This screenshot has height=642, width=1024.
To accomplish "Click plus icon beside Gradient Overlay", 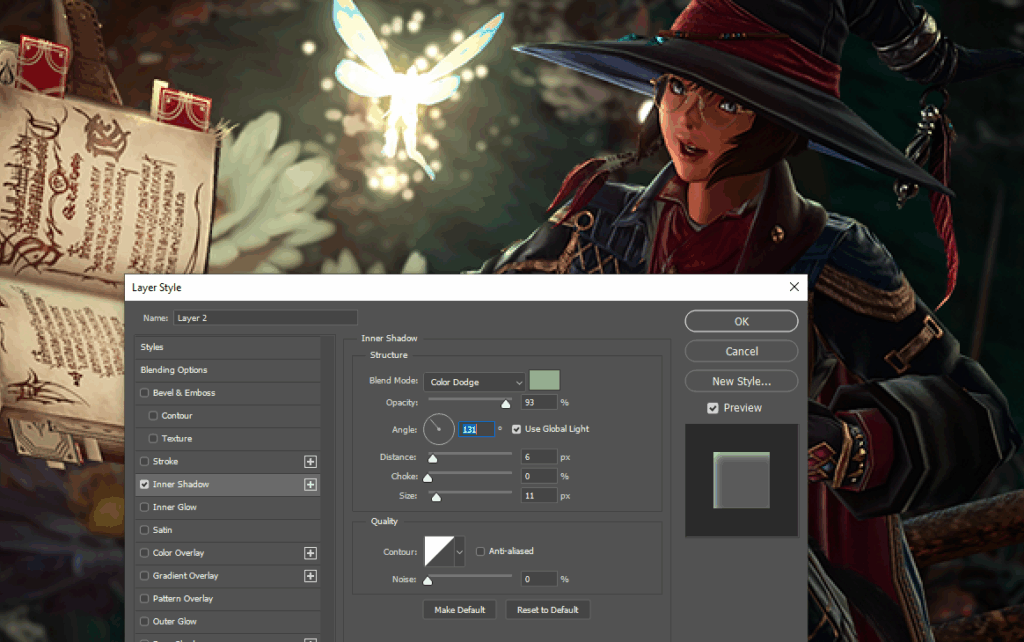I will (310, 576).
